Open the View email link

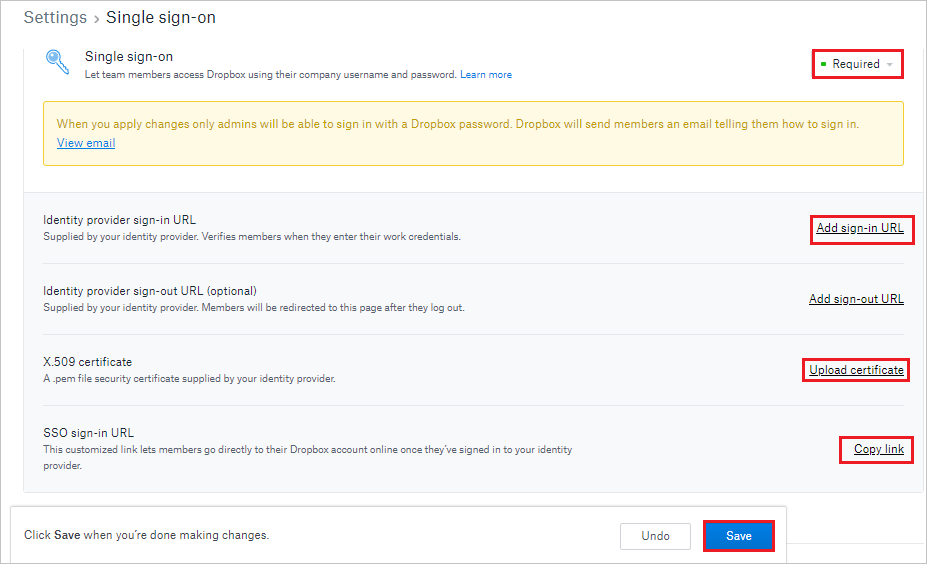86,143
